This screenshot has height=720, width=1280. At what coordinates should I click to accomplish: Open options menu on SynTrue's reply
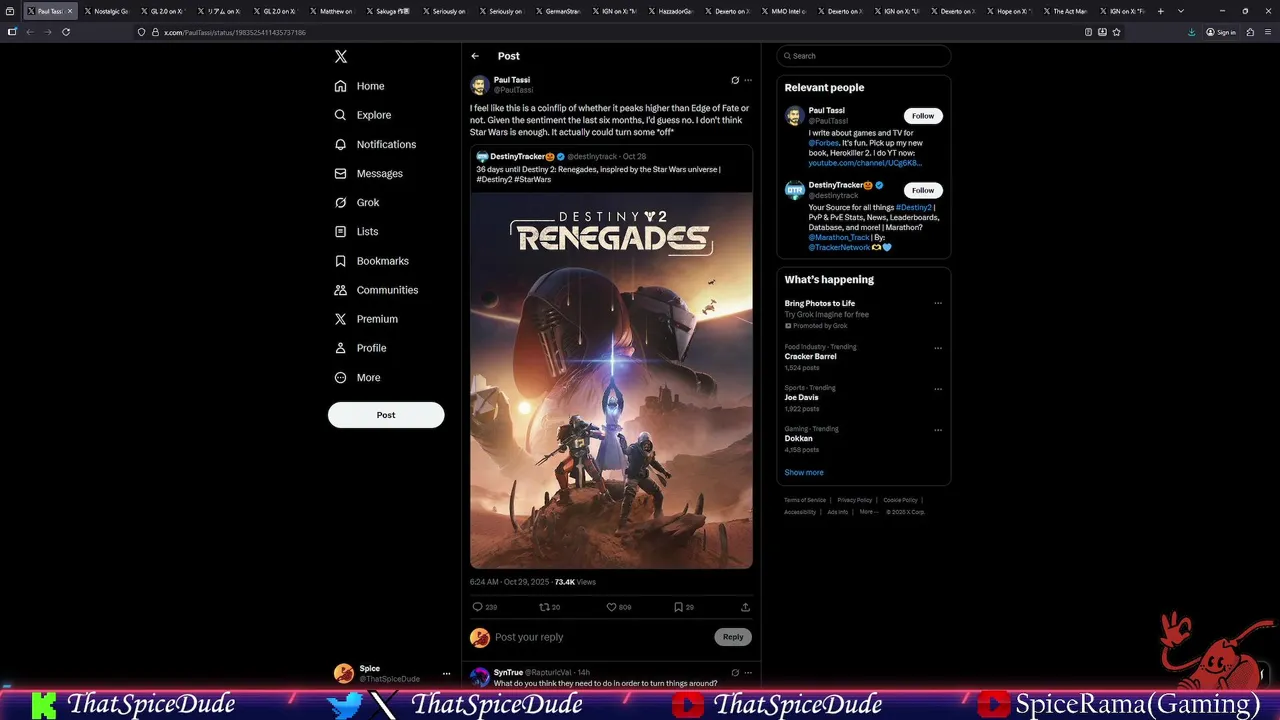748,672
